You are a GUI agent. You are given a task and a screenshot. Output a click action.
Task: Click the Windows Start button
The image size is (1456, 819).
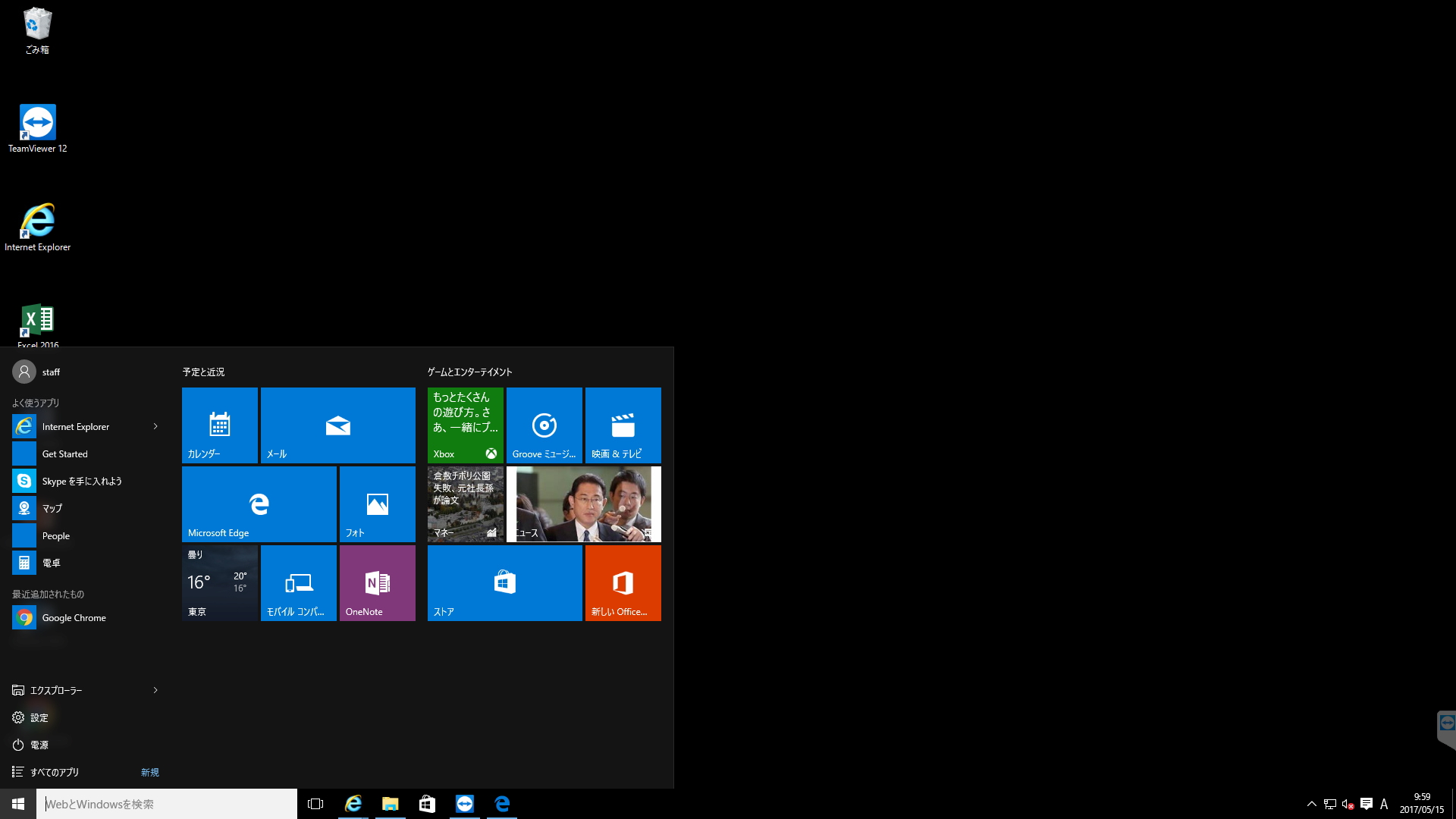tap(18, 804)
